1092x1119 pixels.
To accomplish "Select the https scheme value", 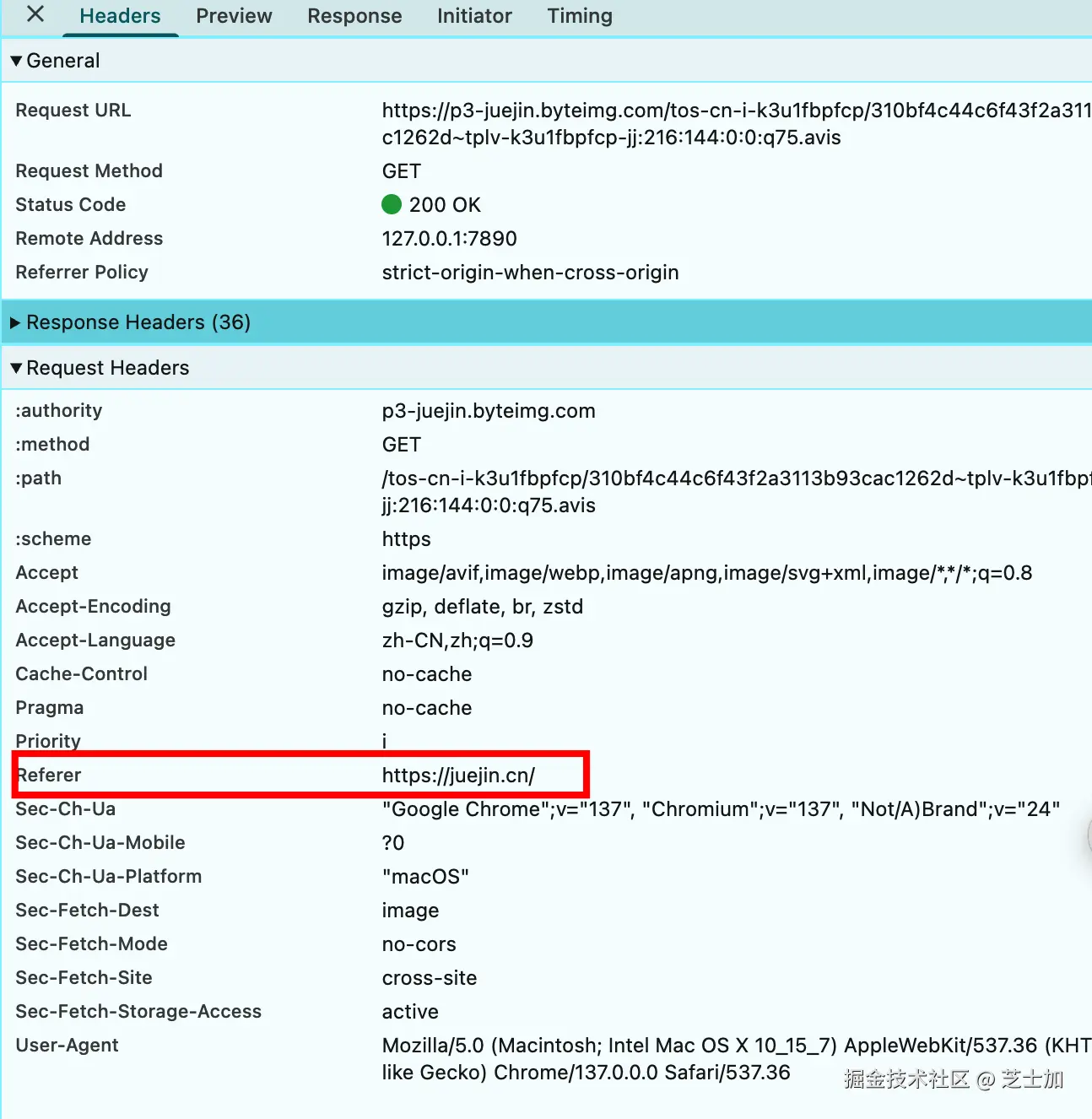I will point(406,539).
